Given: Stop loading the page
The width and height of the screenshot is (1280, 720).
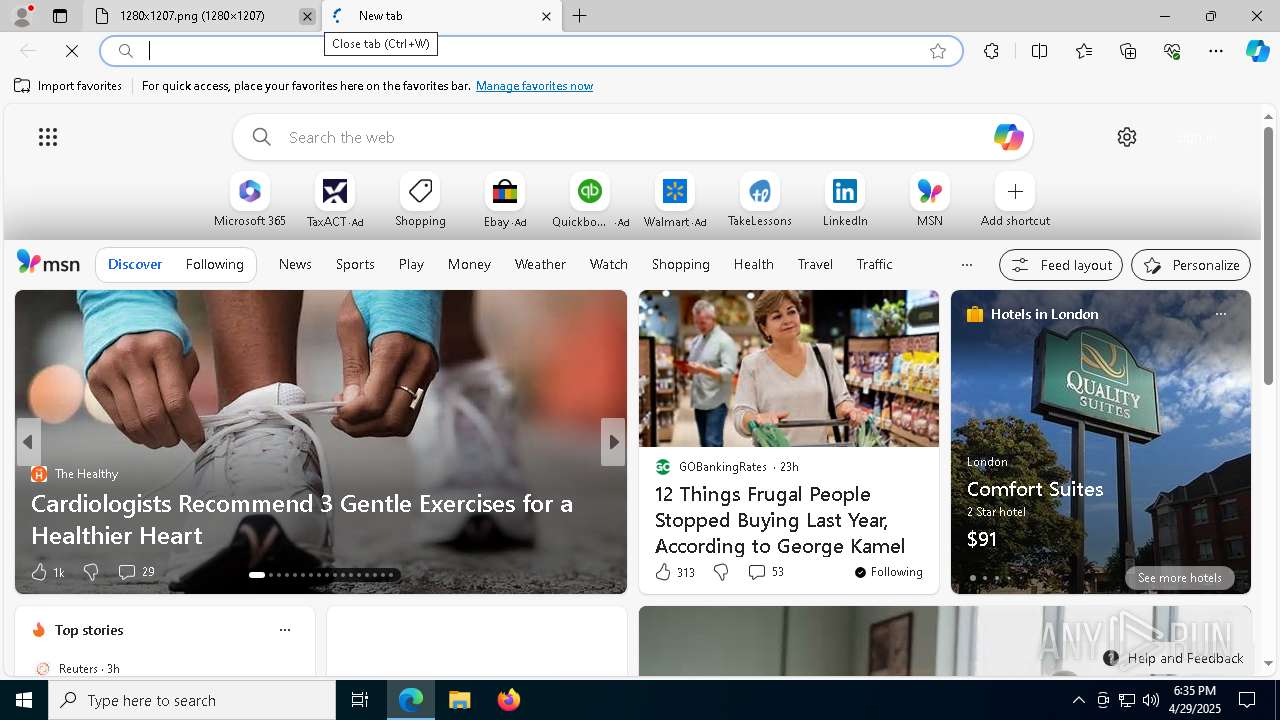Looking at the screenshot, I should [x=72, y=51].
